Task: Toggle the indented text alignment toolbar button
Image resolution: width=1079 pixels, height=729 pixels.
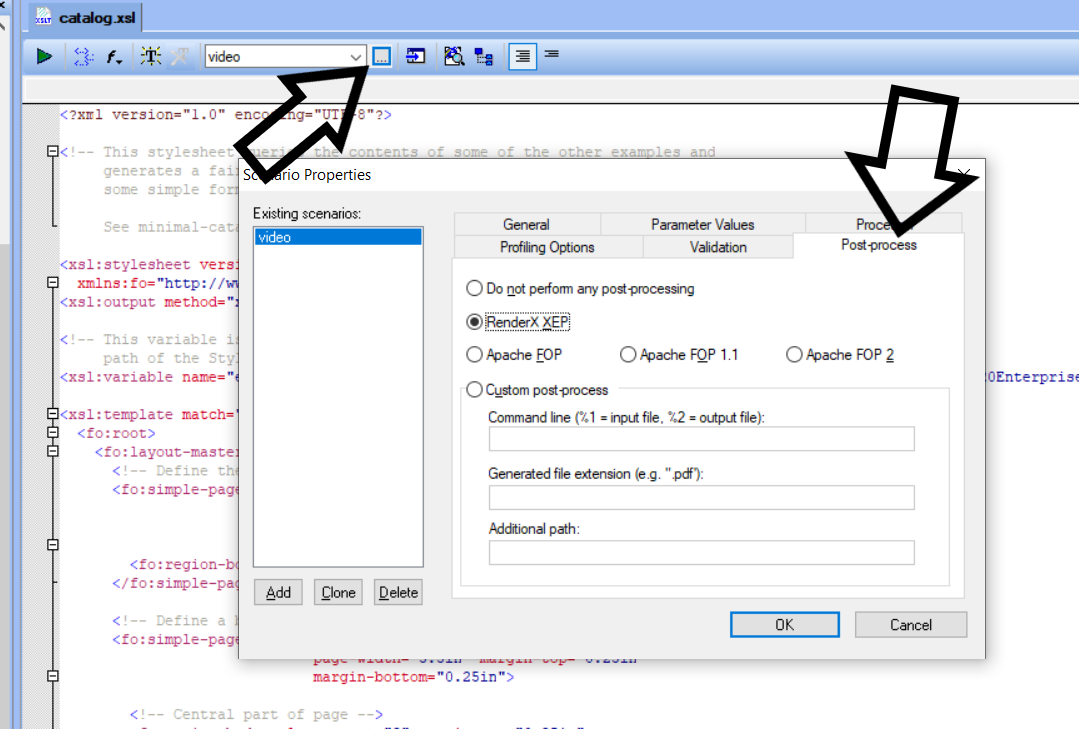Action: tap(520, 57)
